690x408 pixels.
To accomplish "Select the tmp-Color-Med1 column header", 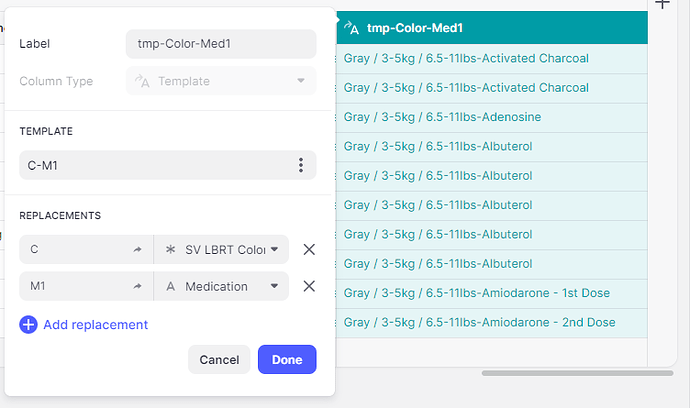I will 490,28.
